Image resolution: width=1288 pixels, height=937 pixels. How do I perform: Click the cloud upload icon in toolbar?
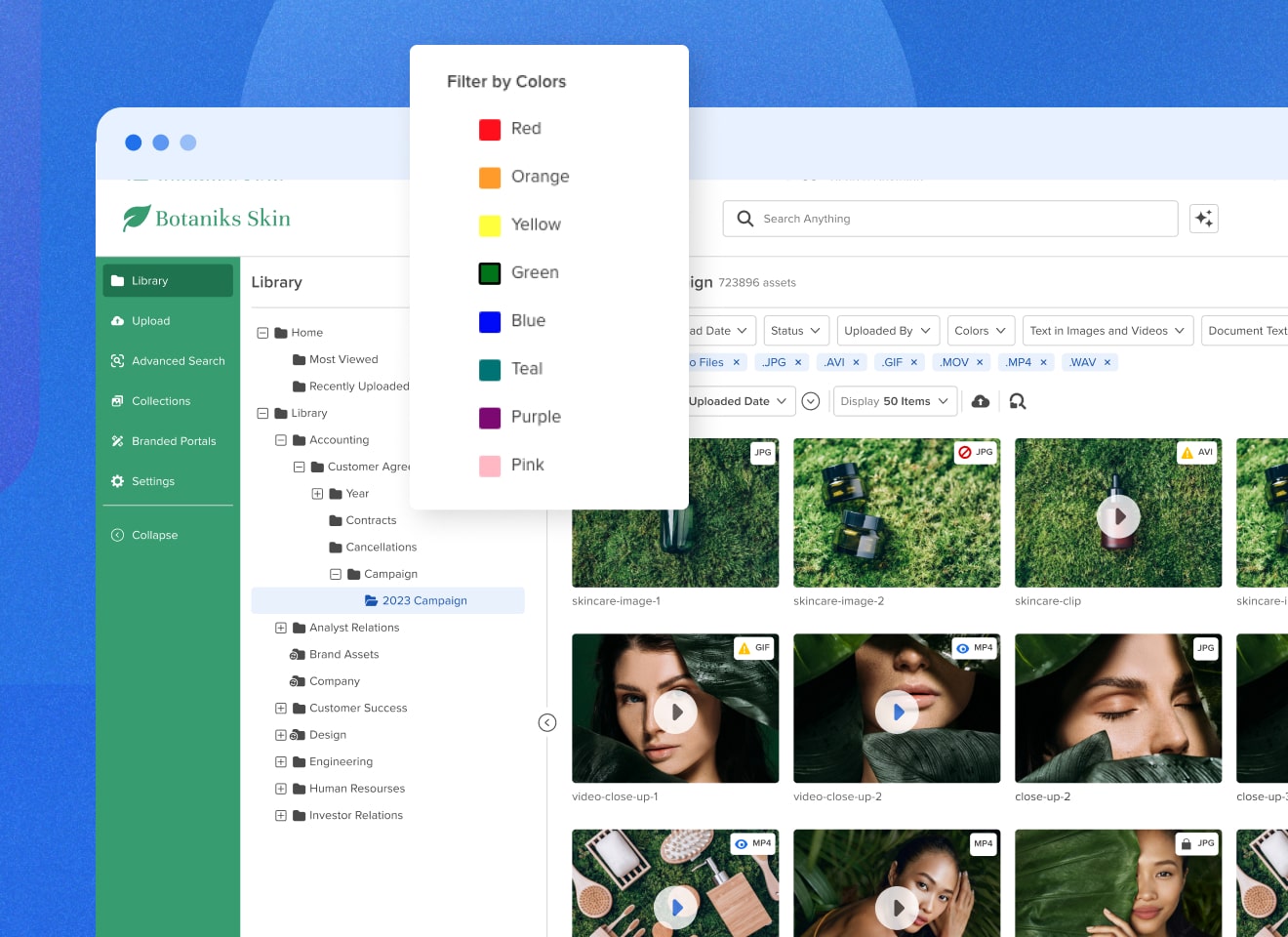(981, 401)
